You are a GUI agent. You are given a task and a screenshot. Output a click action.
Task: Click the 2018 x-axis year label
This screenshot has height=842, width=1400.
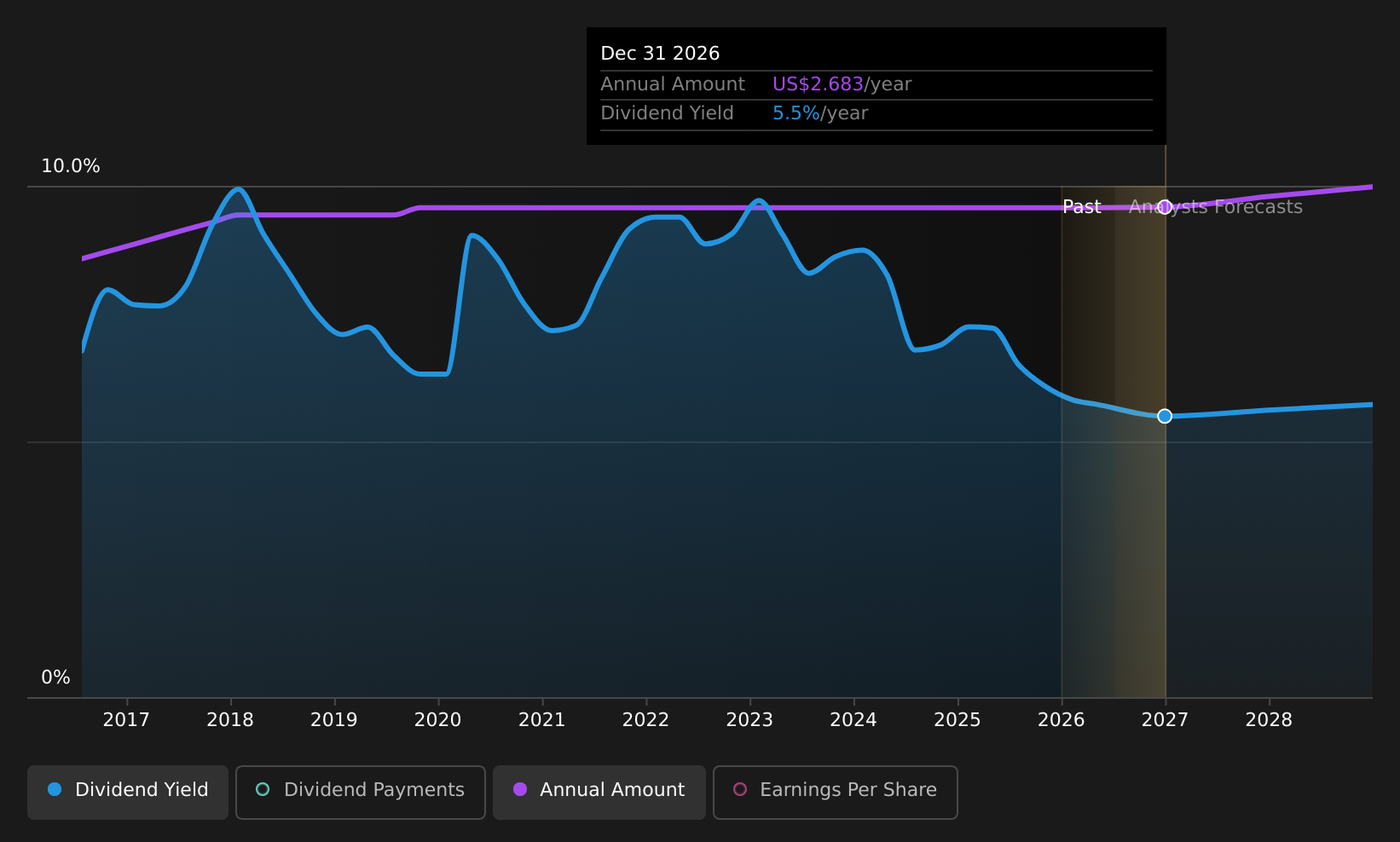tap(230, 720)
